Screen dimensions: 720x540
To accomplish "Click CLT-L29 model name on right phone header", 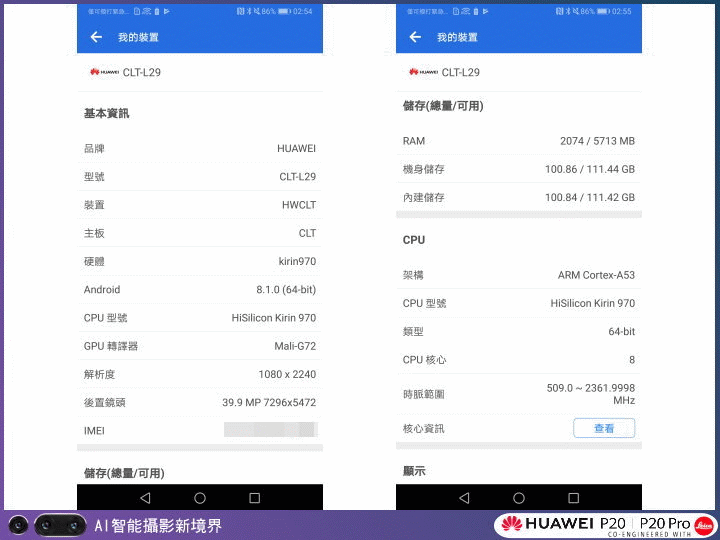I will [461, 72].
